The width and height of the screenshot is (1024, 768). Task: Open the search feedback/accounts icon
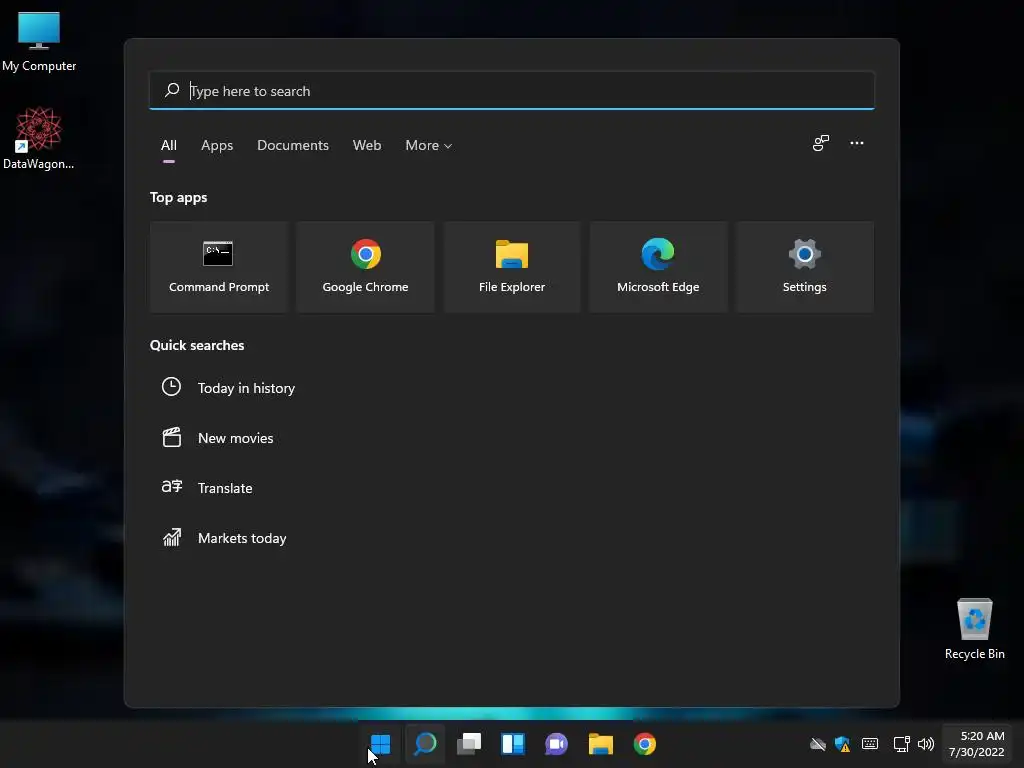[x=820, y=143]
